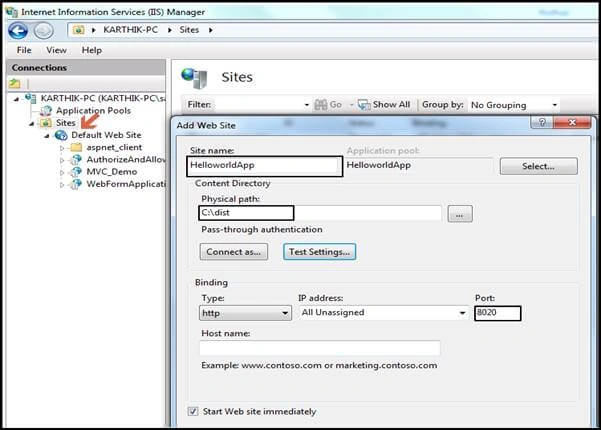The width and height of the screenshot is (601, 430).
Task: Click the IIS Manager title bar icon
Action: coord(12,12)
